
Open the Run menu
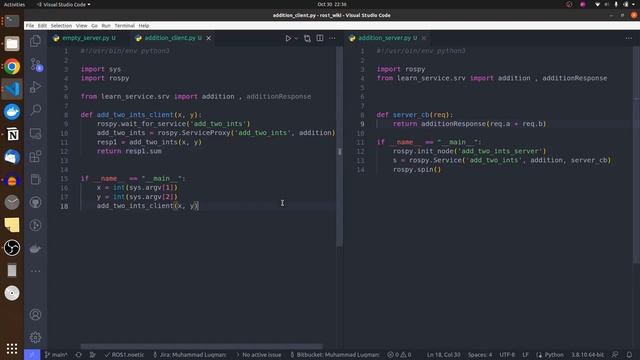(106, 25)
